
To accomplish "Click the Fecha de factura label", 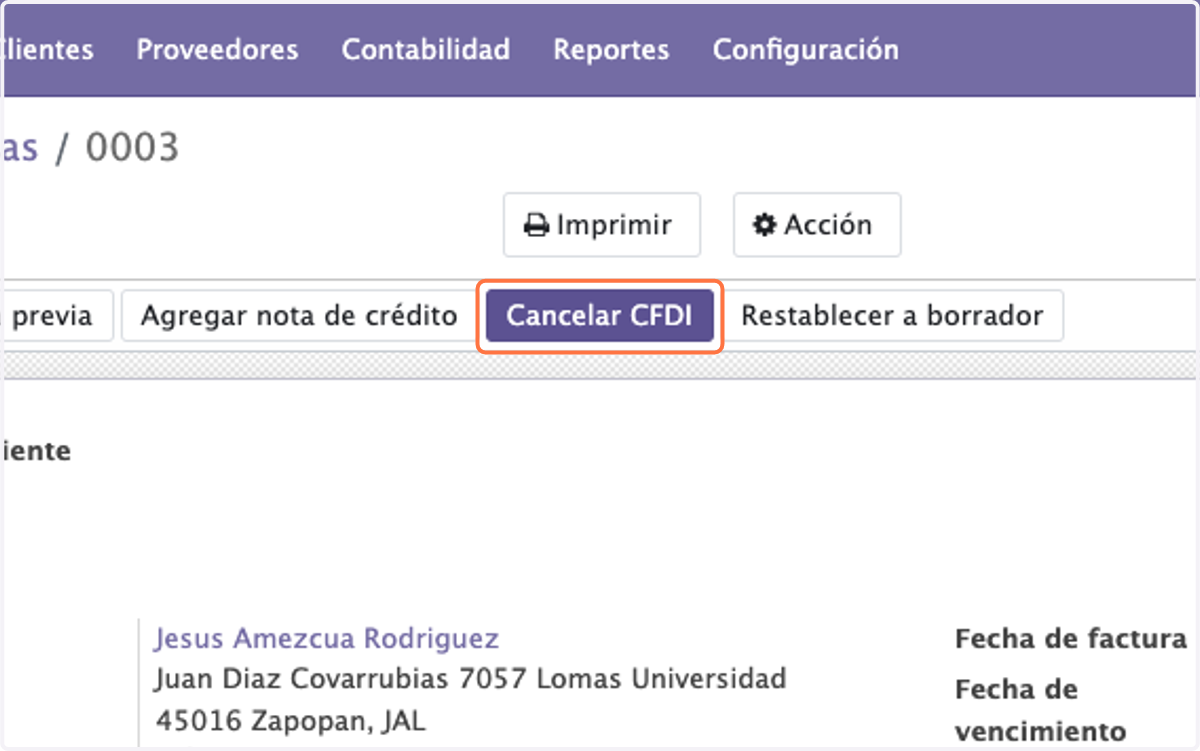I will 1071,639.
